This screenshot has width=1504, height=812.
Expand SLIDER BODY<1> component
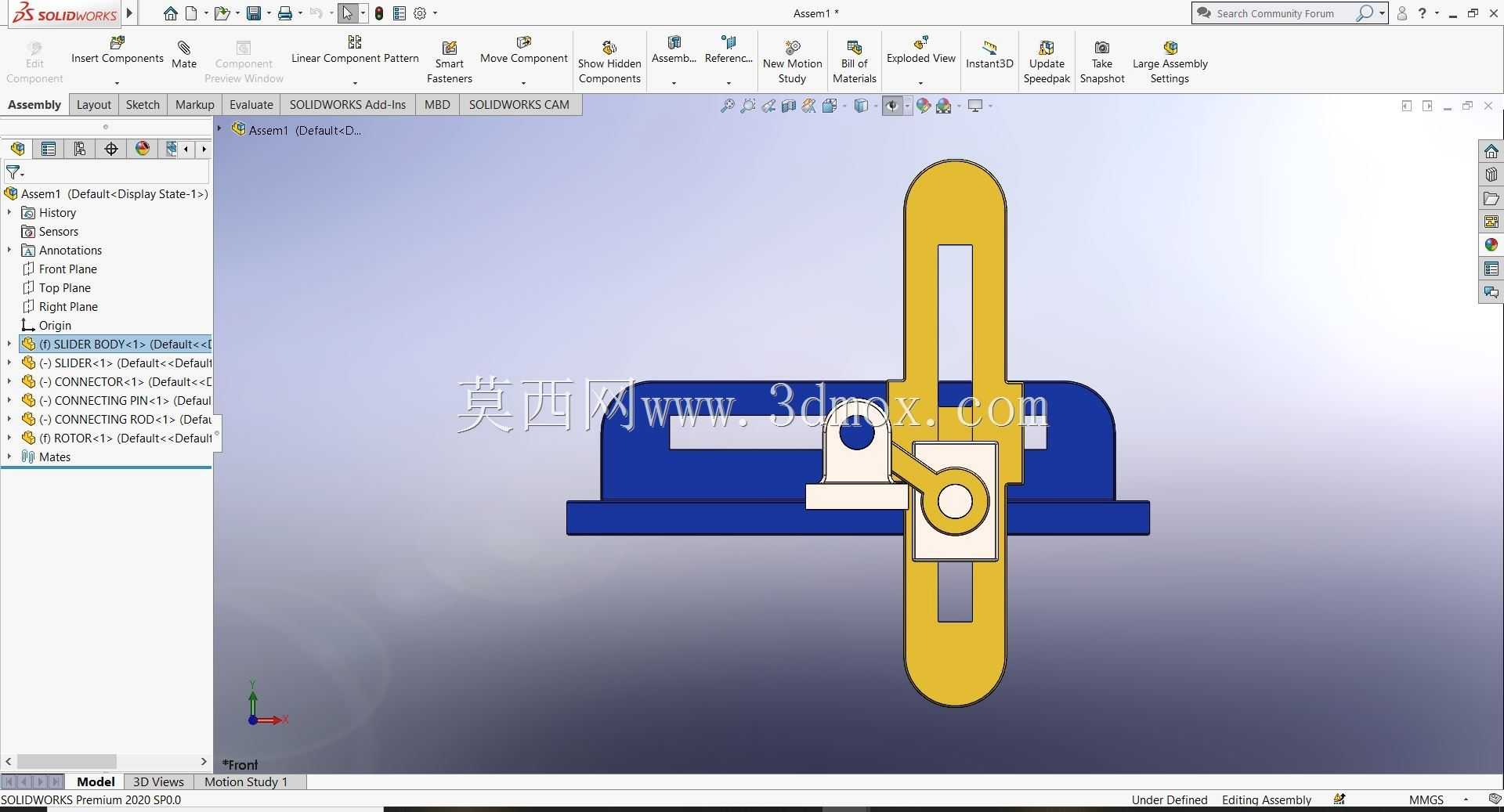tap(9, 344)
